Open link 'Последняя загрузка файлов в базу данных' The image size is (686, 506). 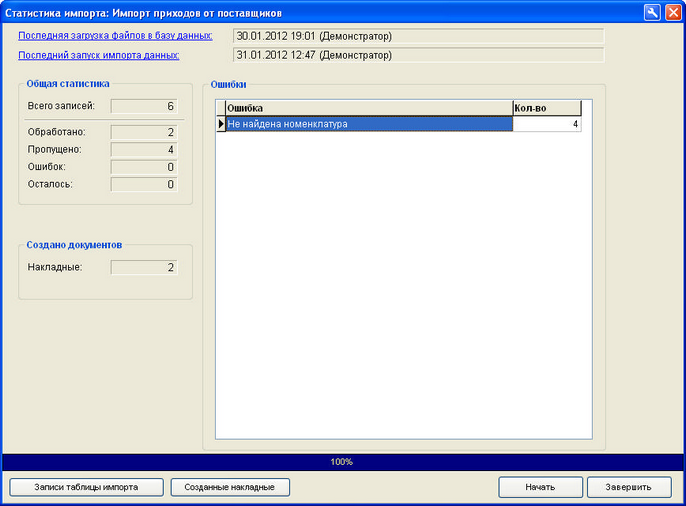coord(115,36)
